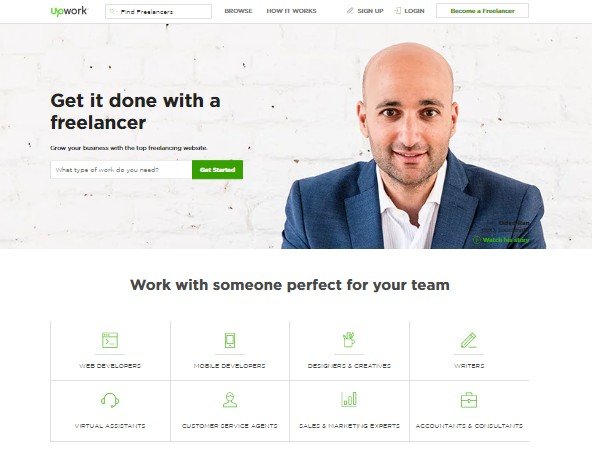Click the Writers category label

469,365
